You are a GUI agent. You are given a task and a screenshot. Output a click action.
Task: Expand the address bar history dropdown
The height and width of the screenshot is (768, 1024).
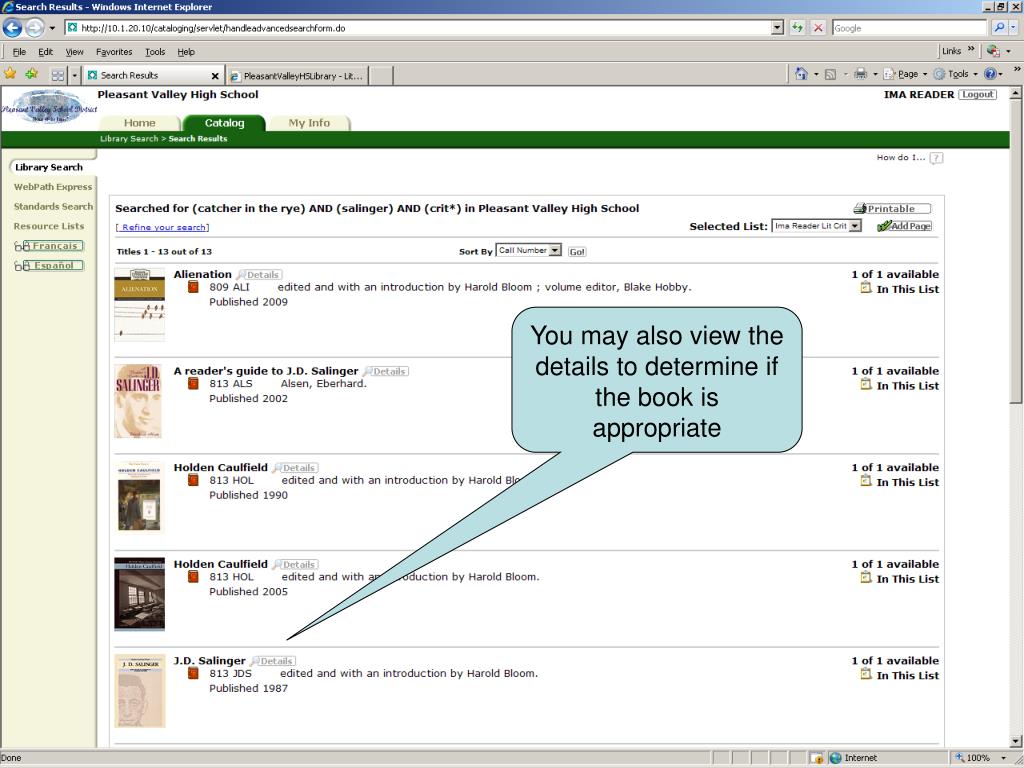point(777,28)
